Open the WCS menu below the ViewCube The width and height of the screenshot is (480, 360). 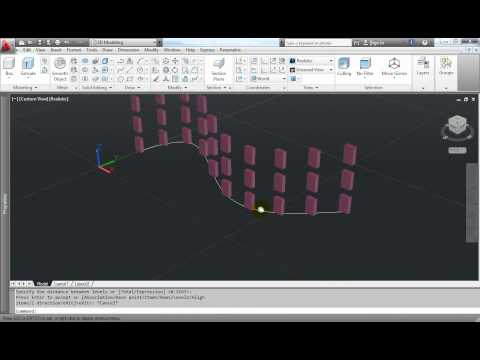pyautogui.click(x=457, y=150)
